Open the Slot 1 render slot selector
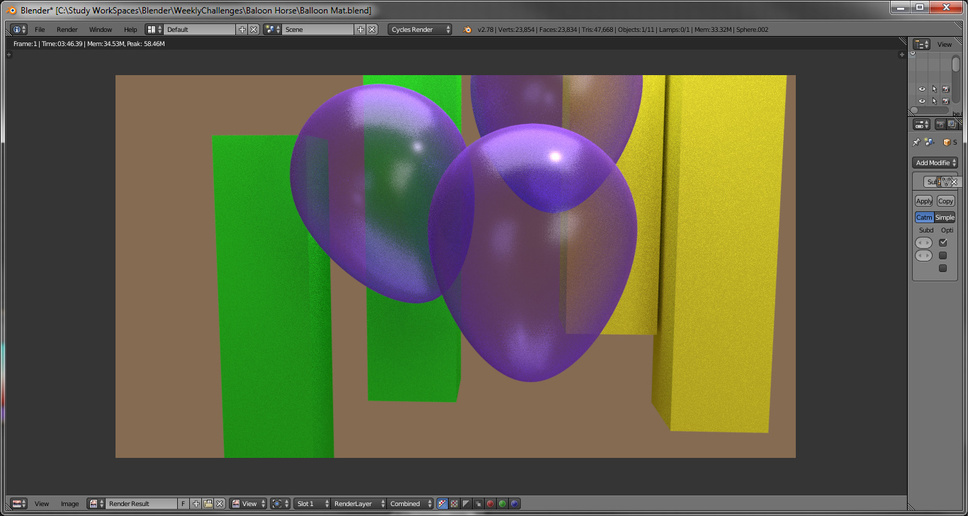This screenshot has height=516, width=968. 311,504
